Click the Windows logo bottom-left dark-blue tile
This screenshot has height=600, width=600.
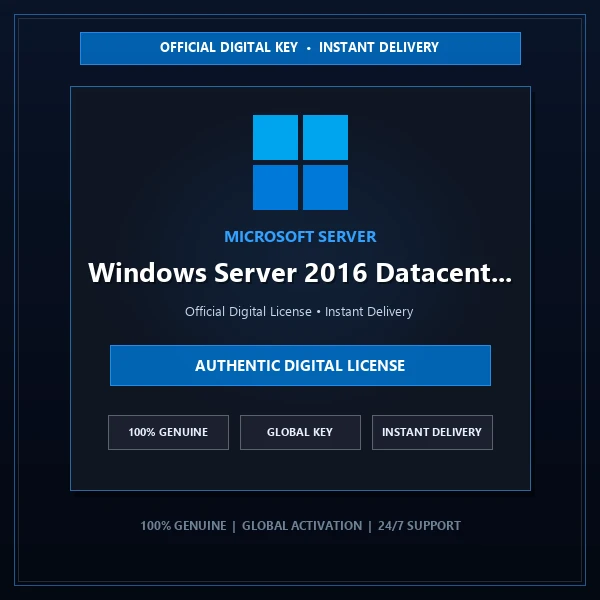pyautogui.click(x=275, y=188)
